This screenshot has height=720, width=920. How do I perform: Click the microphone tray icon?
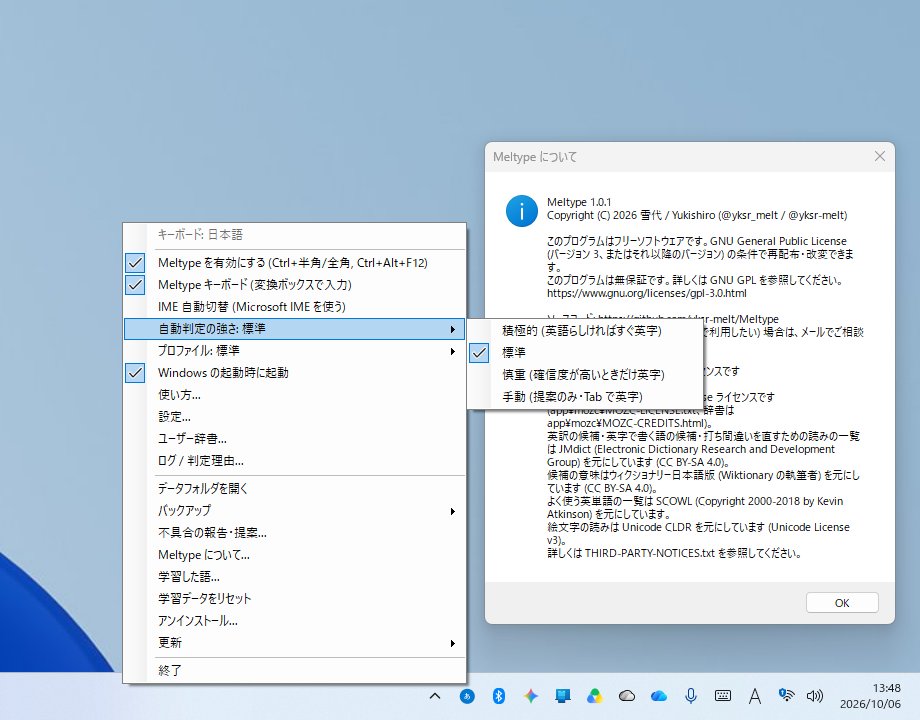(x=691, y=696)
